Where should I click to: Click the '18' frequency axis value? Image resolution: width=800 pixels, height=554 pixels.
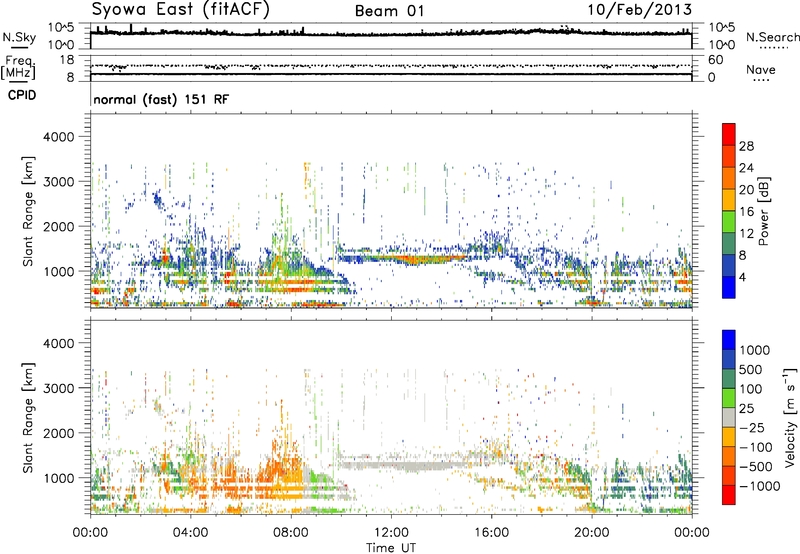pyautogui.click(x=67, y=60)
